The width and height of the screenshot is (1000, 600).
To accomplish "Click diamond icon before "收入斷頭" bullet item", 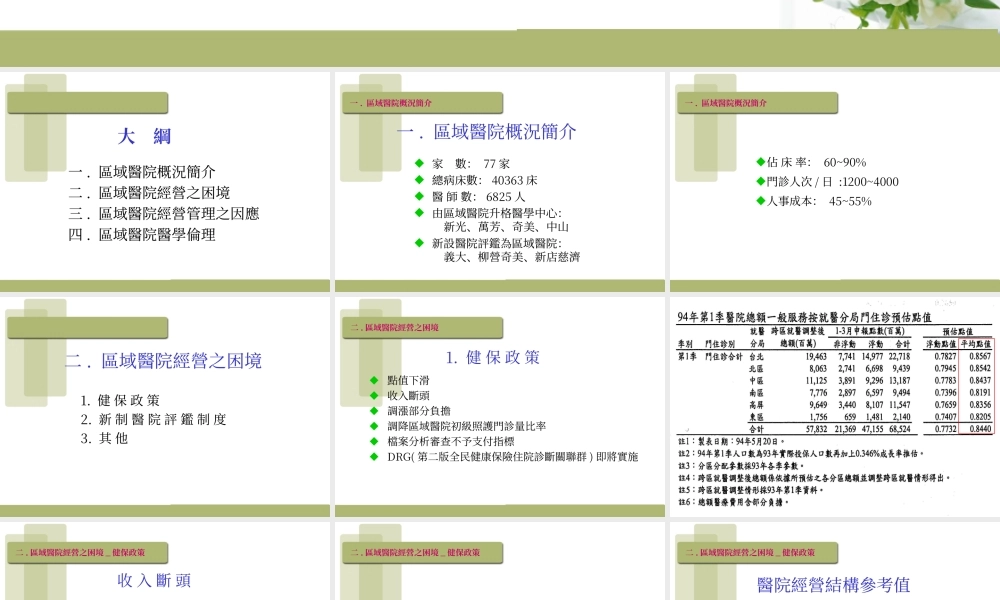I will point(374,393).
